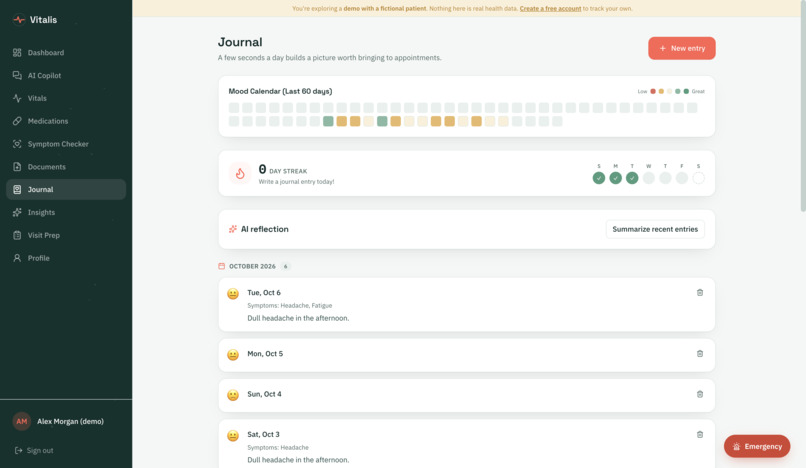Click mood emoji on Tue, Oct 6 entry

[233, 294]
